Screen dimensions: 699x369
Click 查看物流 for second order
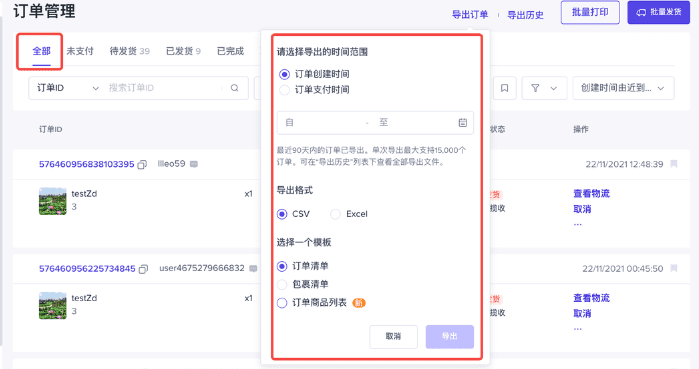[591, 298]
